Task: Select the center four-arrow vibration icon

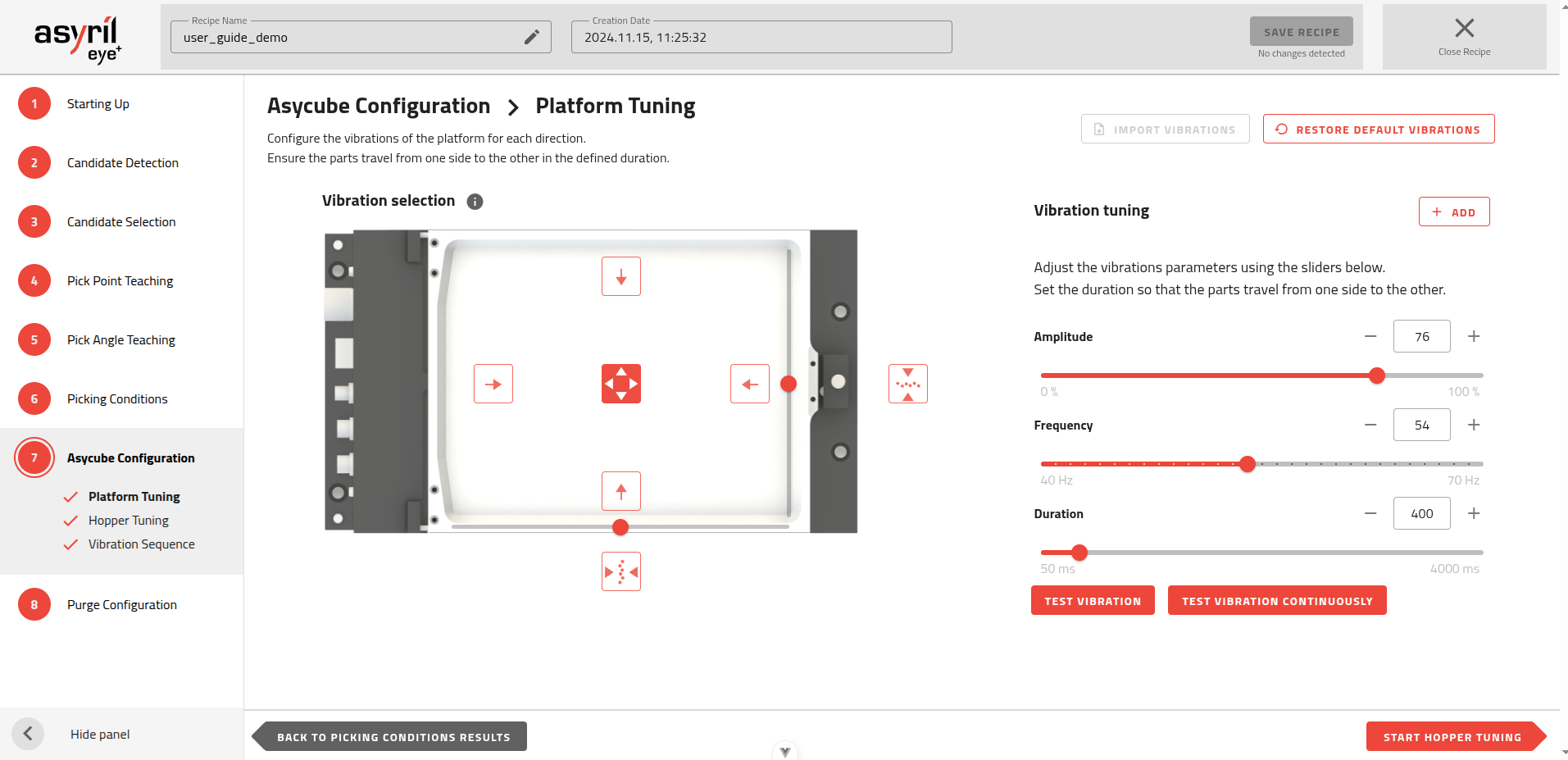Action: [621, 384]
